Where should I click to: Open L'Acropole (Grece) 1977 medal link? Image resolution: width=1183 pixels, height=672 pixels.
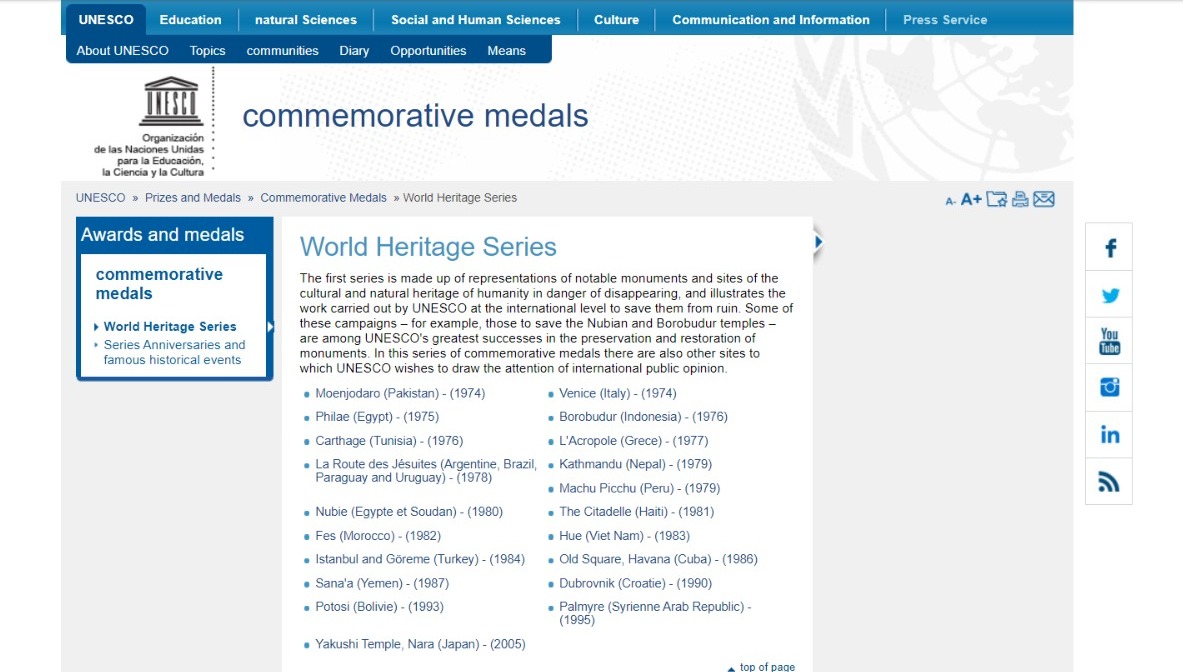pyautogui.click(x=634, y=440)
